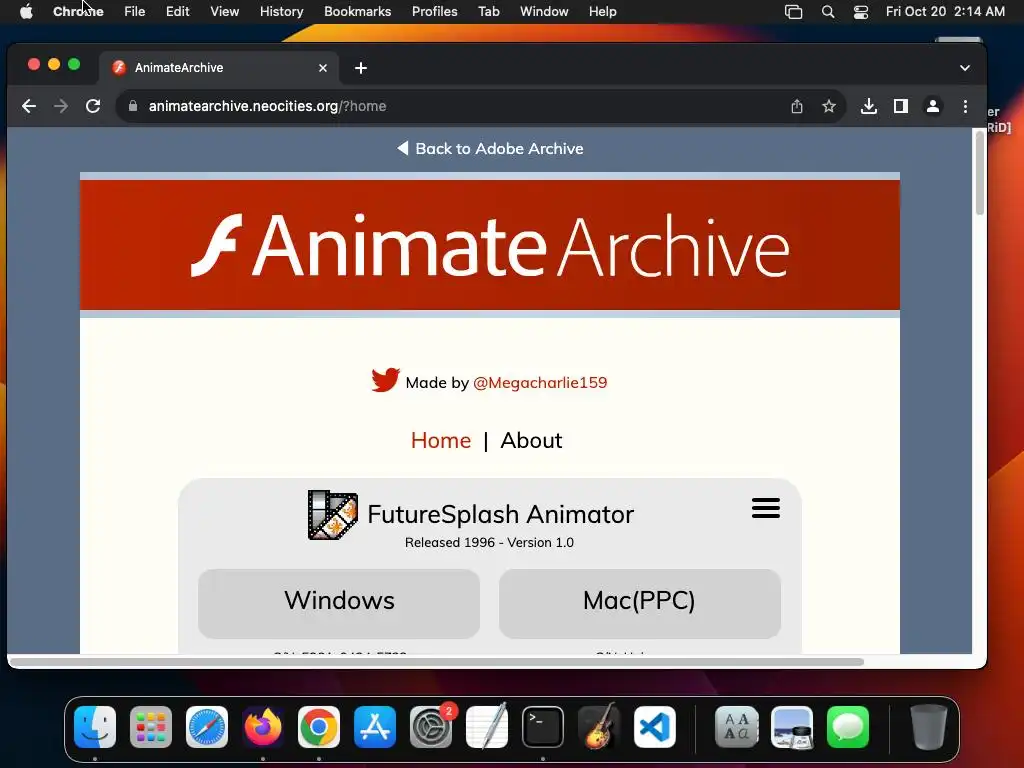Open TextEdit from the dock
Image resolution: width=1024 pixels, height=768 pixels.
tap(487, 727)
